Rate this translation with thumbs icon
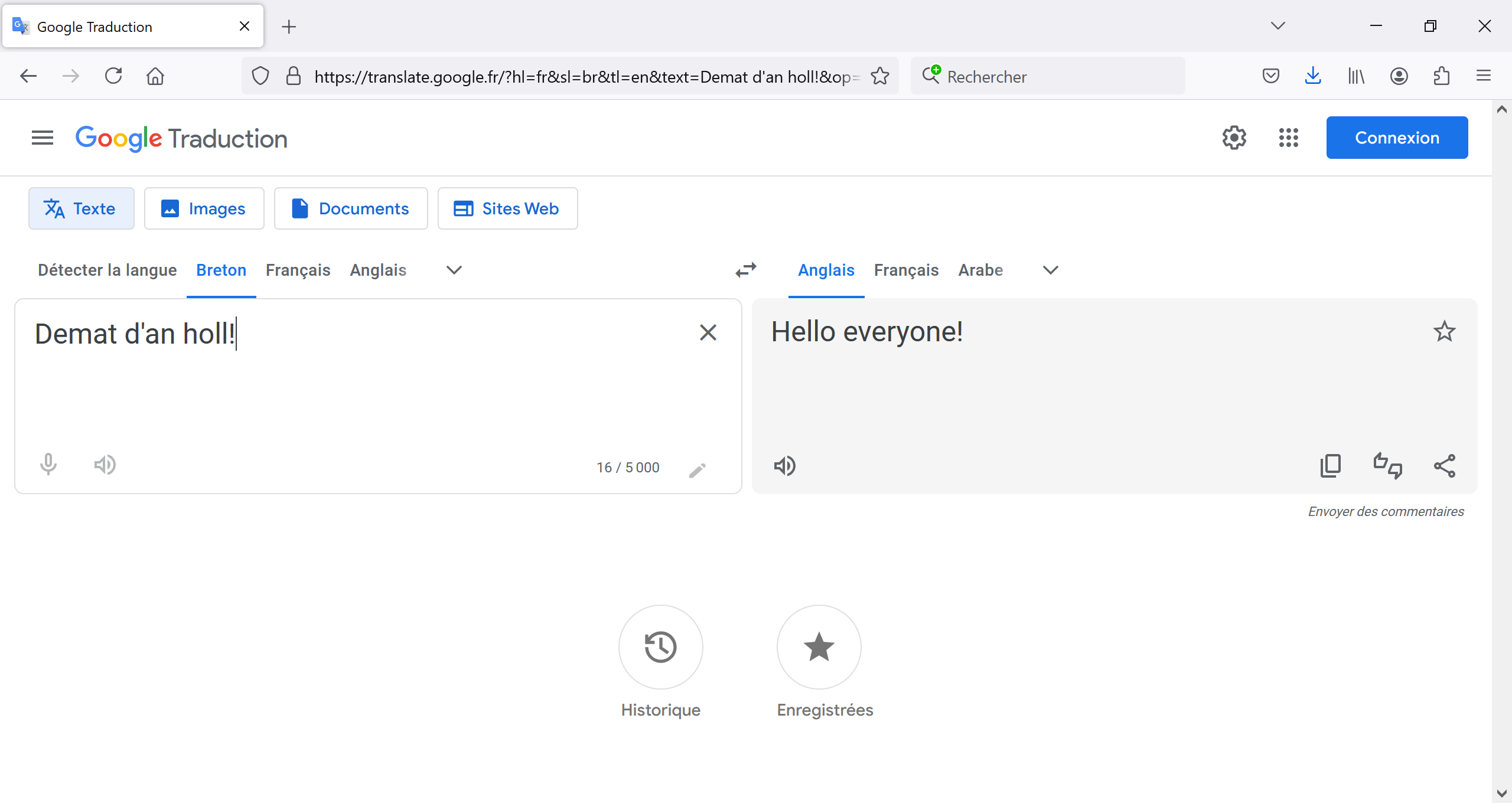Screen dimensions: 1512x803 [1387, 466]
